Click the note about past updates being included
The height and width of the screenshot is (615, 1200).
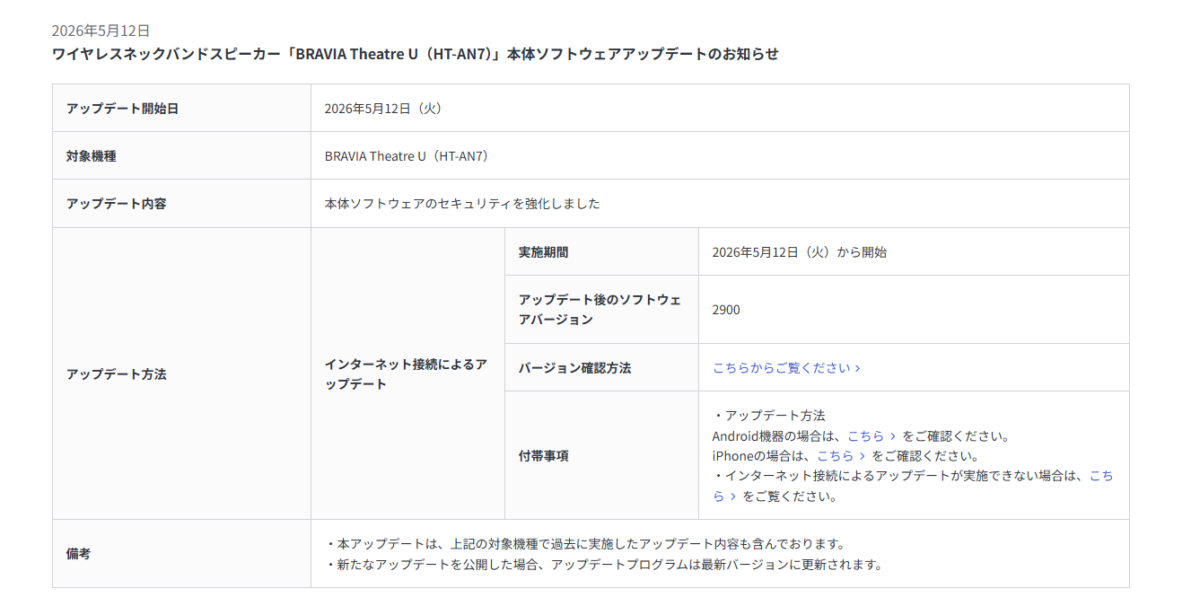(x=586, y=544)
